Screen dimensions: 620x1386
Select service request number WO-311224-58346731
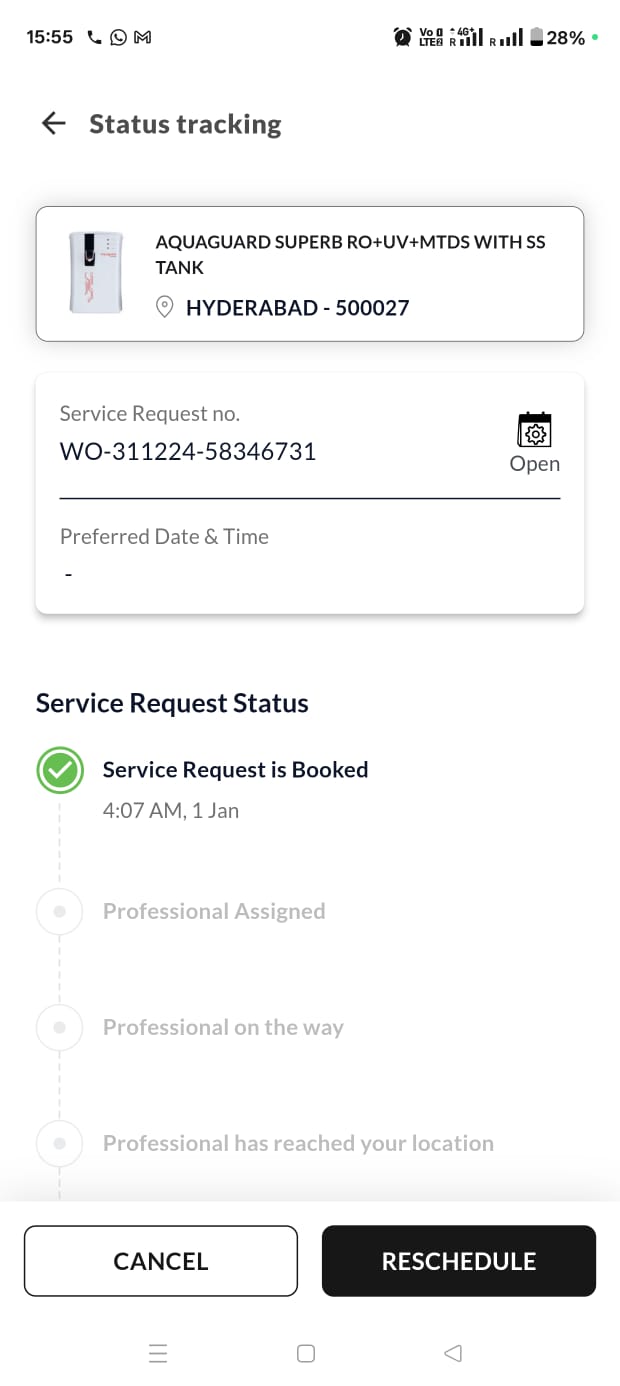click(188, 451)
